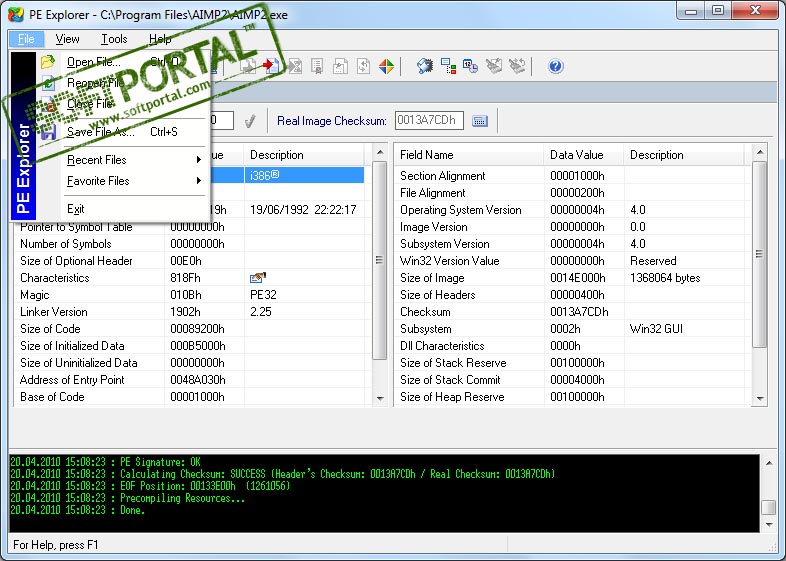
Task: Click the document-with-ribbon toolbar icon
Action: coord(317,66)
